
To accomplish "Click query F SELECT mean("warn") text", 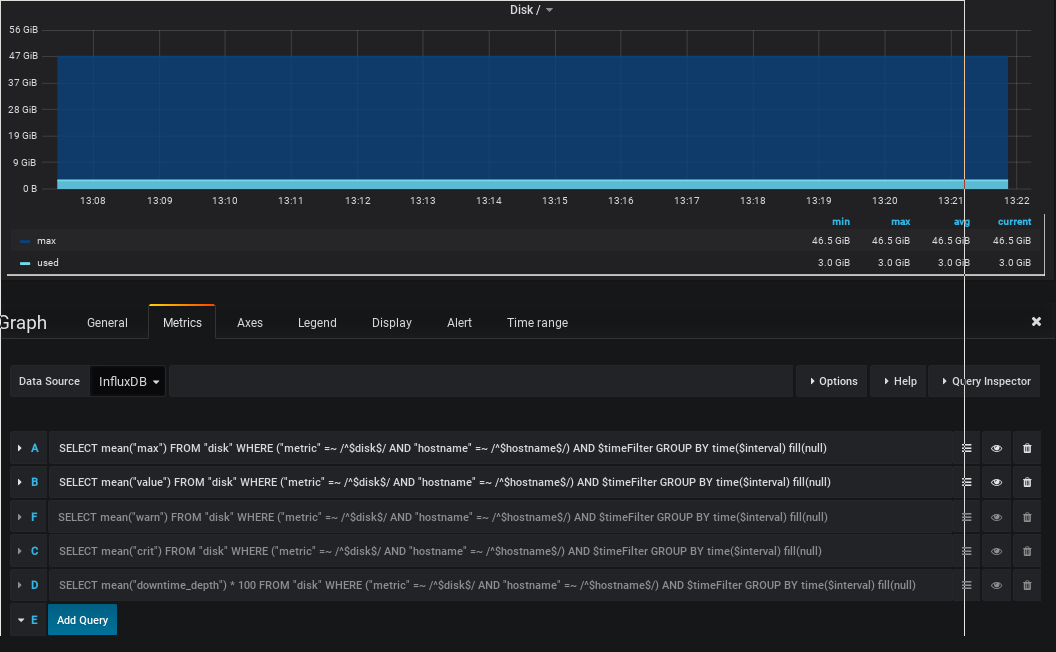I will pyautogui.click(x=442, y=517).
